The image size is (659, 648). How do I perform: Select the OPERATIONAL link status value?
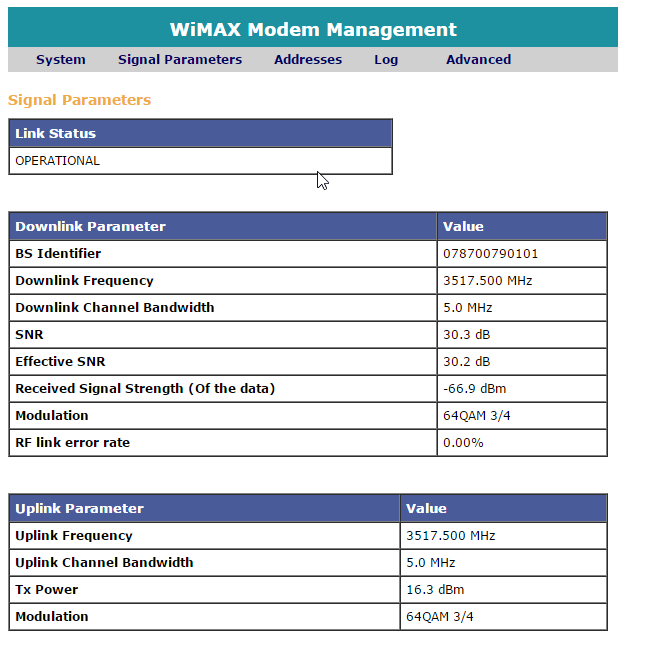click(58, 161)
